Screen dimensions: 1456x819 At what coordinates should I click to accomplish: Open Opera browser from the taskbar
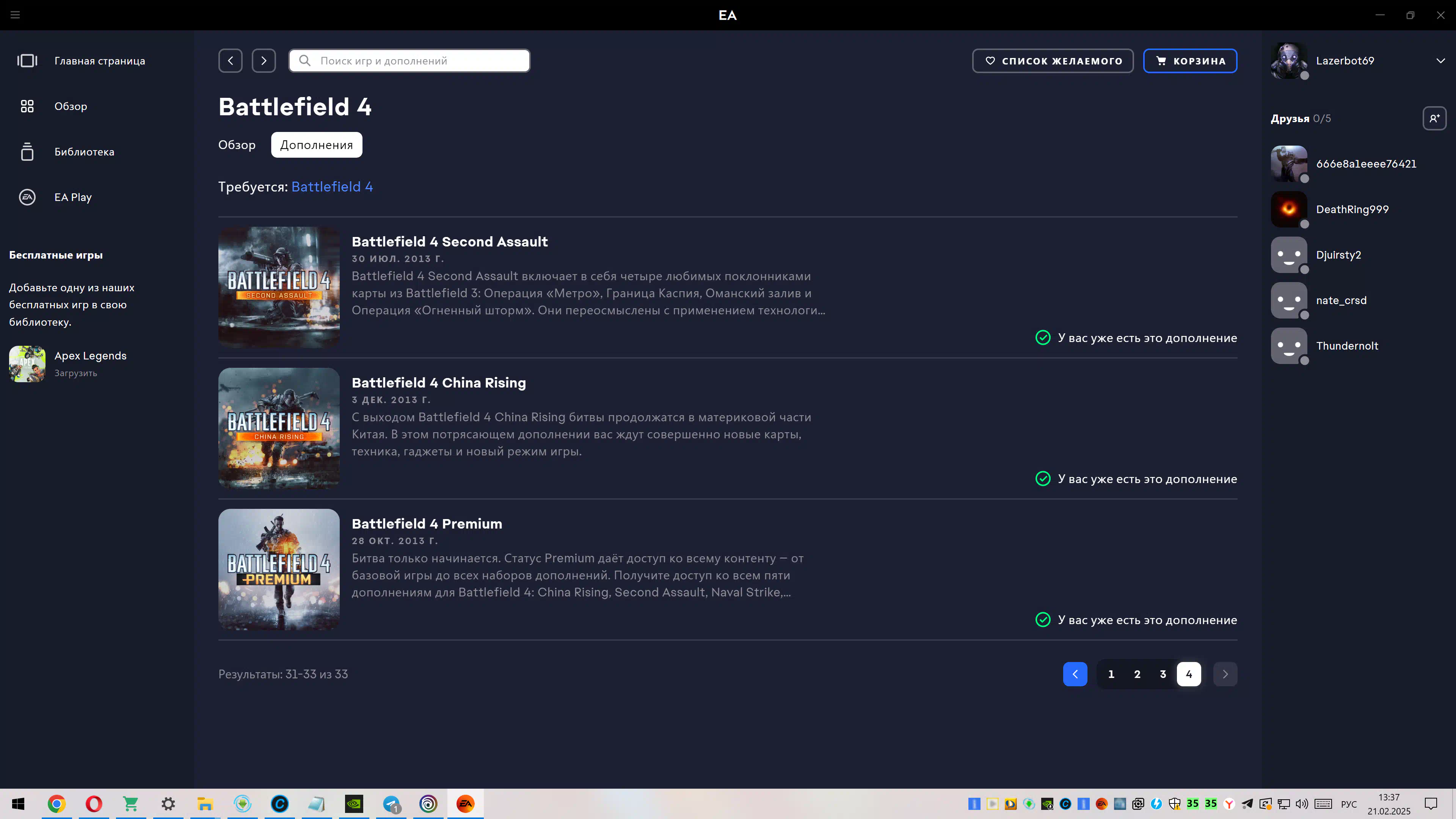coord(94,804)
